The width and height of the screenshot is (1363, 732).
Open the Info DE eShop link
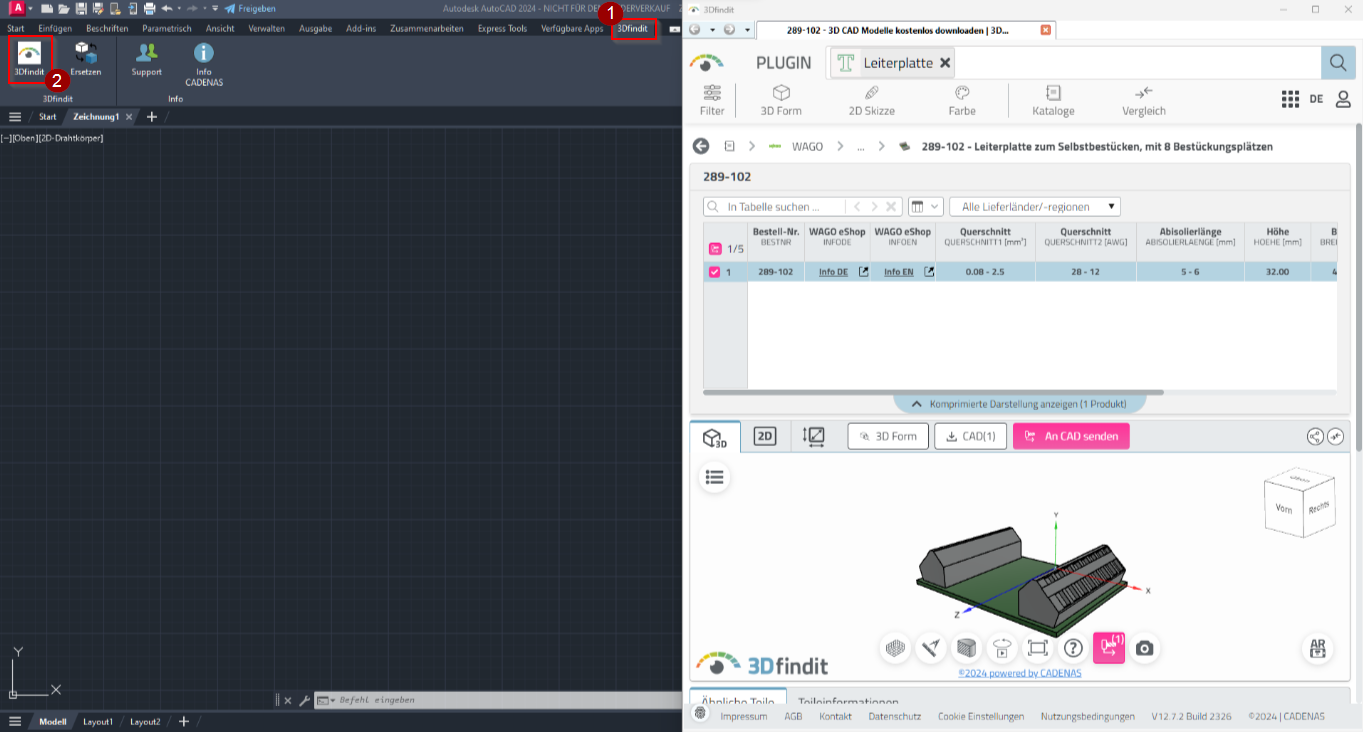833,272
